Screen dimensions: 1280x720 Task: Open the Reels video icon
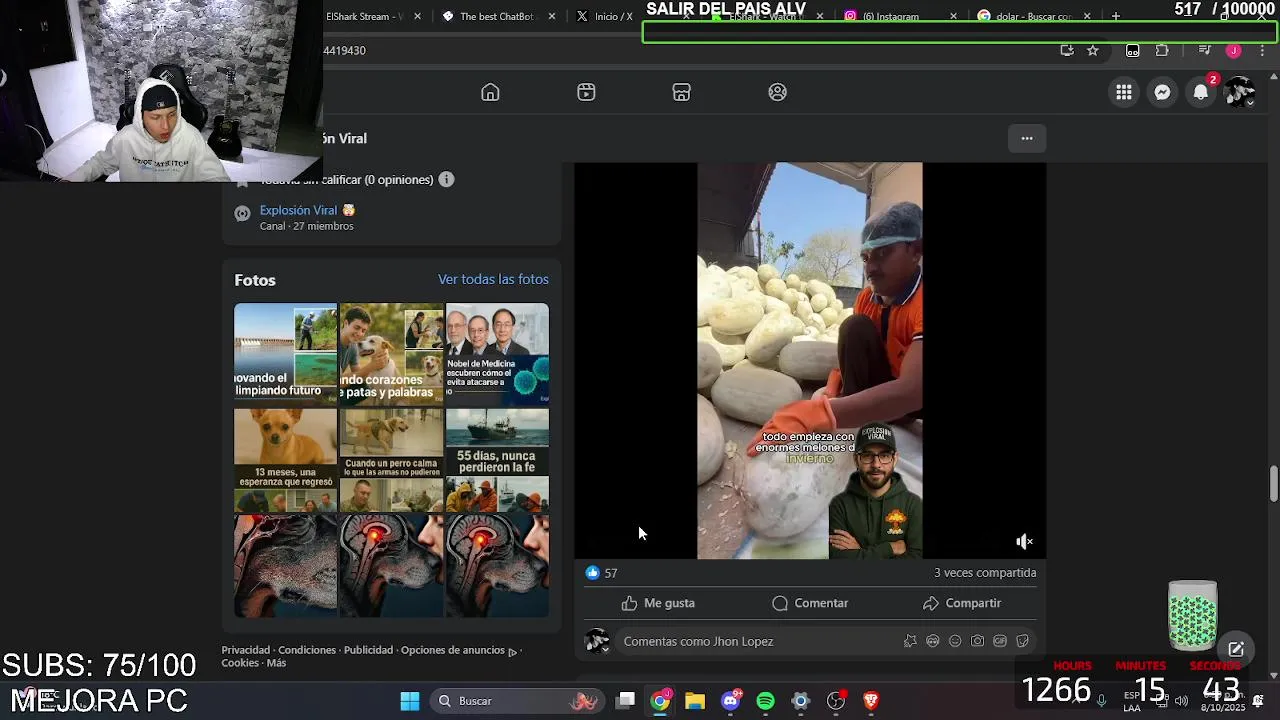coord(586,92)
